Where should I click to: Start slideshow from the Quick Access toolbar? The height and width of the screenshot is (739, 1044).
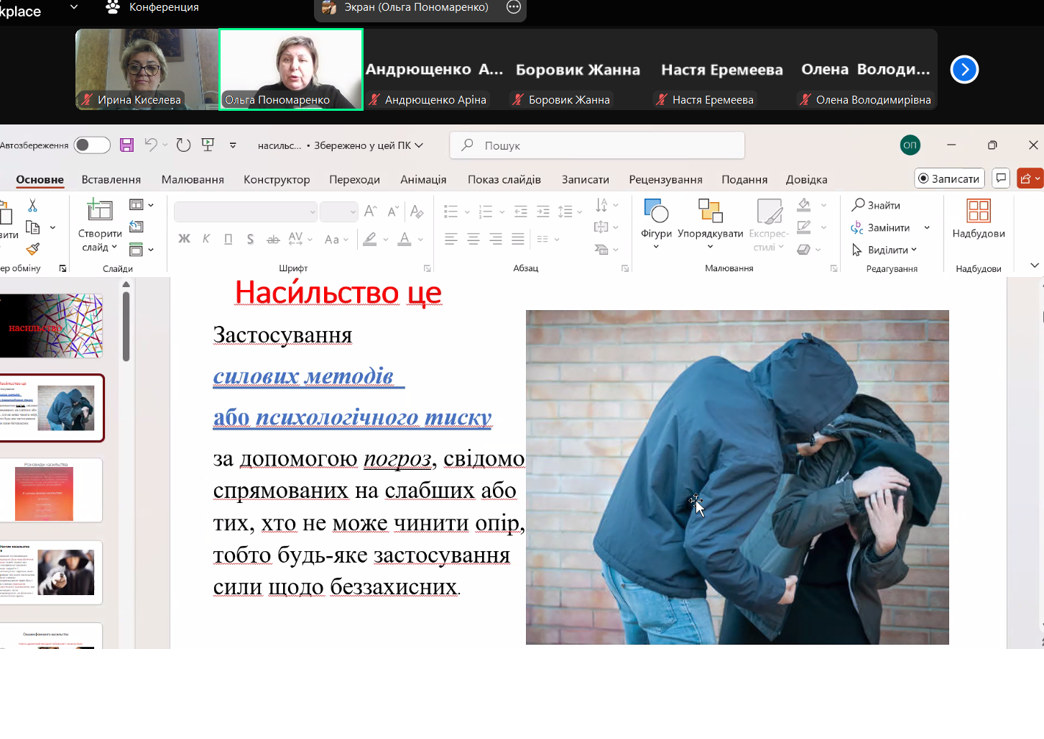click(208, 145)
